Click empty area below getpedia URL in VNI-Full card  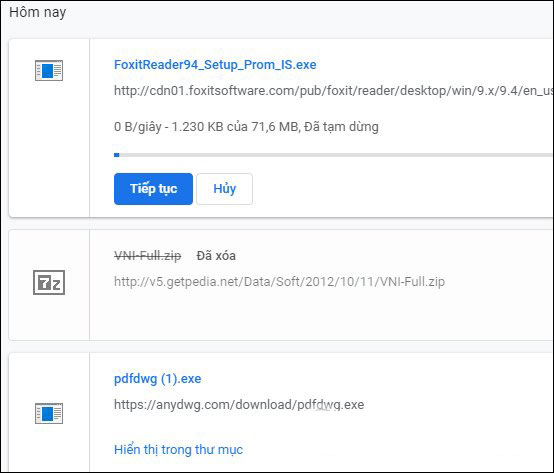[318, 314]
